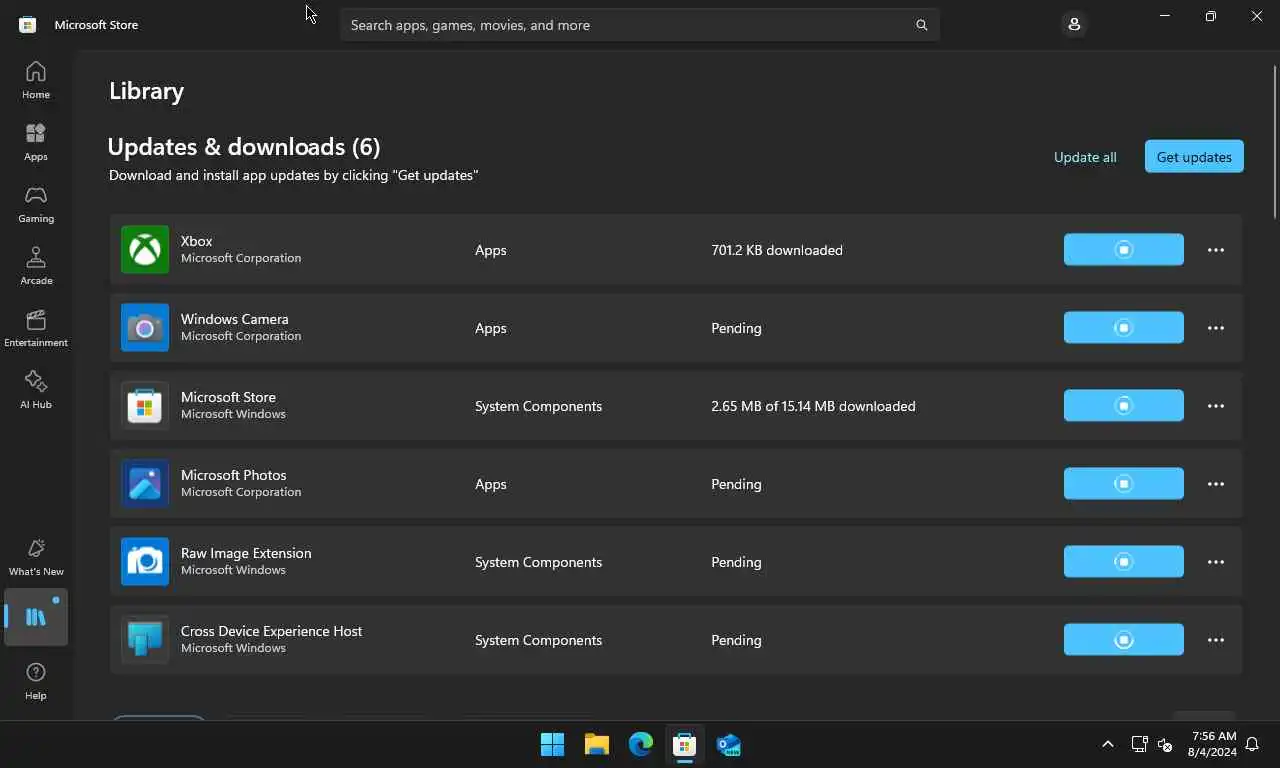This screenshot has width=1280, height=768.
Task: Click Microsoft Store taskbar icon
Action: point(685,744)
